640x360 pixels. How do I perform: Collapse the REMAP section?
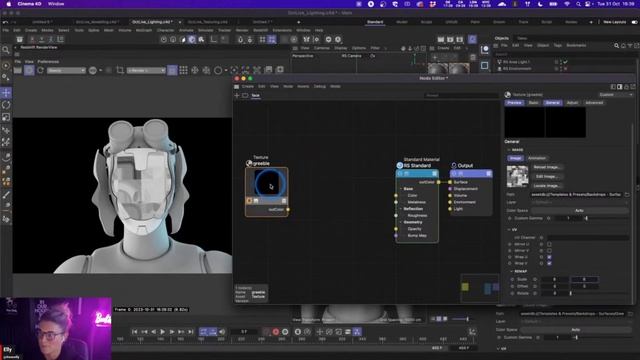(511, 271)
